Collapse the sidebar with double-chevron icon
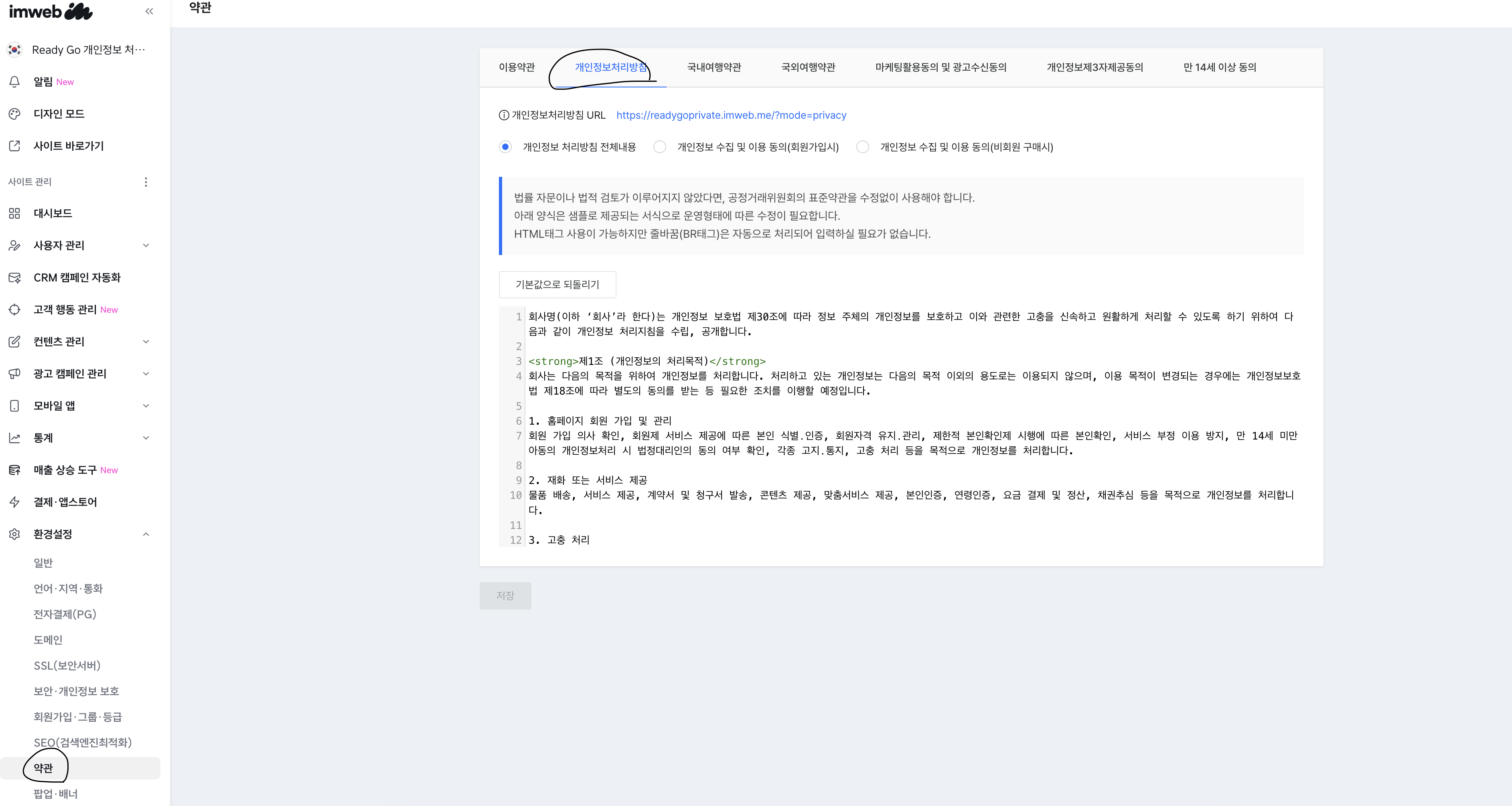Viewport: 1512px width, 806px height. pyautogui.click(x=149, y=11)
